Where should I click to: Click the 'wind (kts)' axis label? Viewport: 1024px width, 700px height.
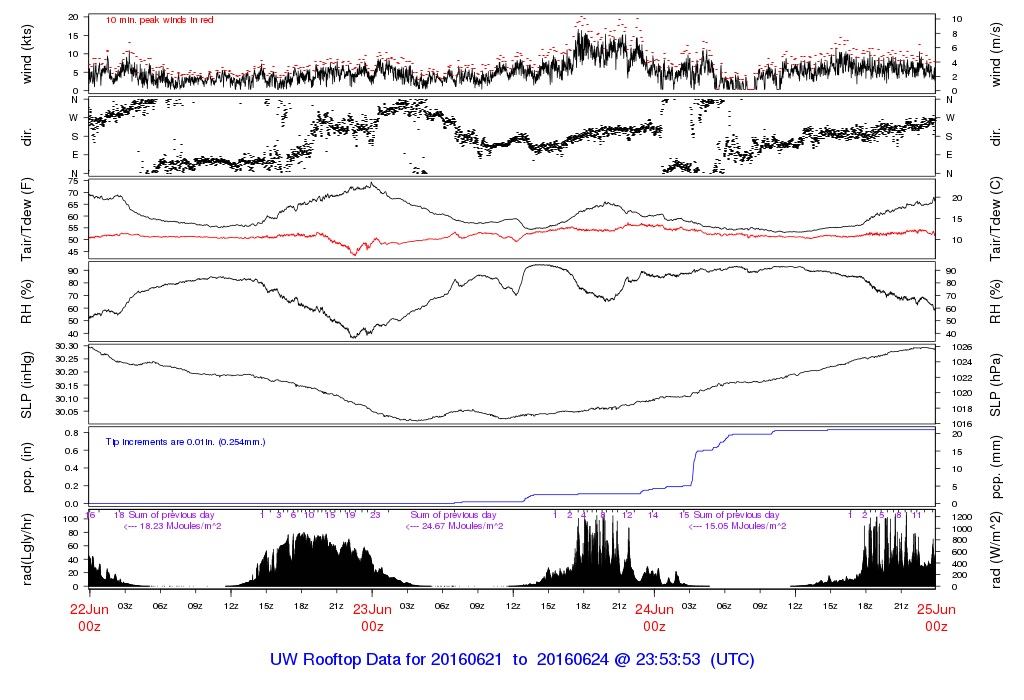click(x=27, y=55)
